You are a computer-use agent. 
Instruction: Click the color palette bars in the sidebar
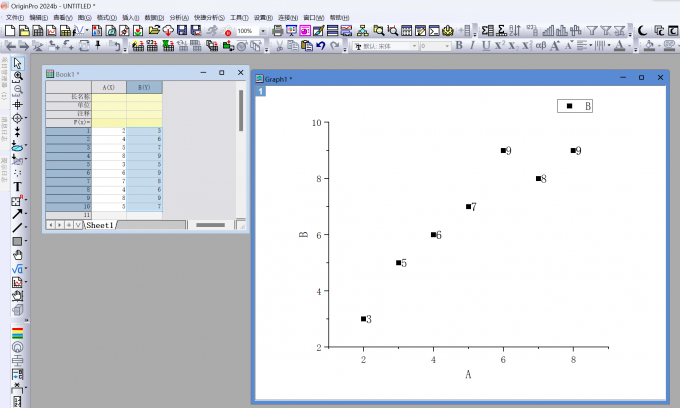17,333
